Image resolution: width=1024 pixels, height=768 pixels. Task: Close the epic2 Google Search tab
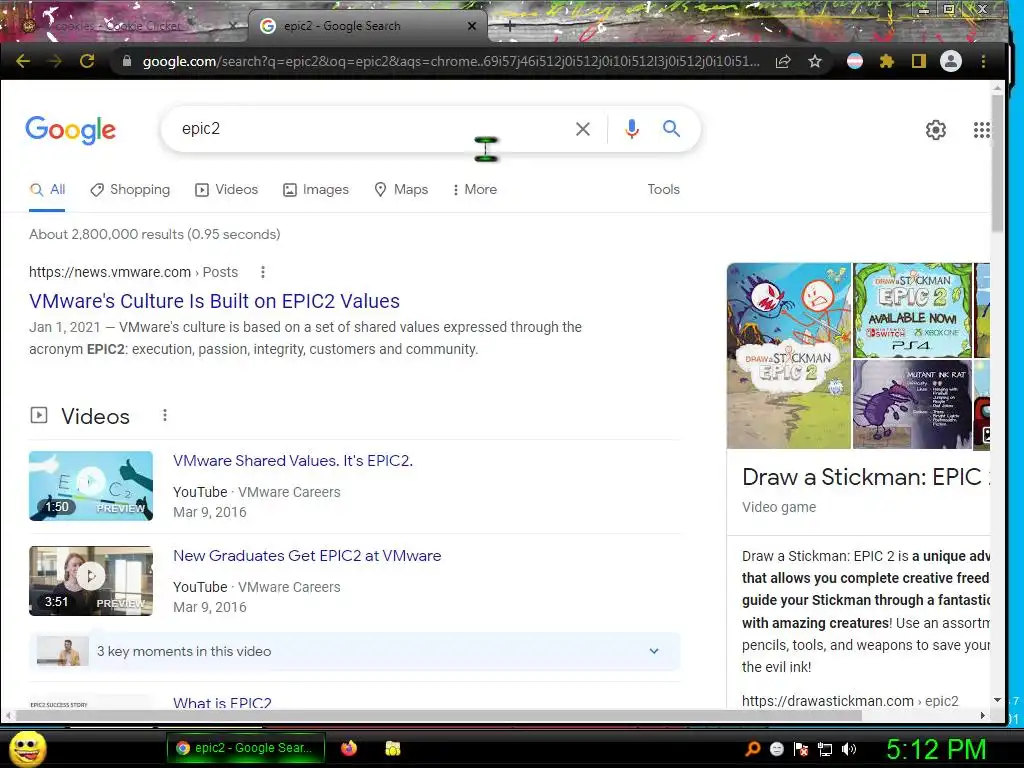[472, 26]
